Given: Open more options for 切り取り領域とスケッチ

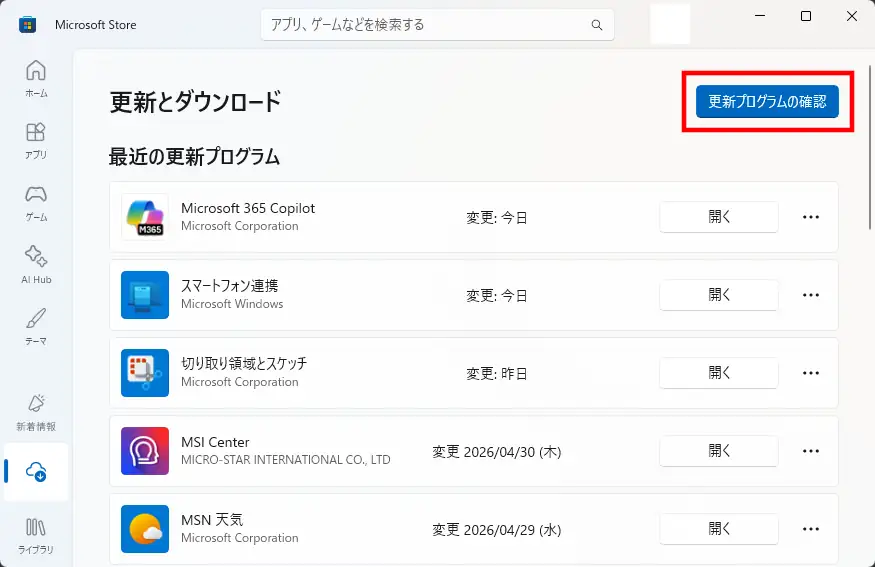Looking at the screenshot, I should [811, 373].
